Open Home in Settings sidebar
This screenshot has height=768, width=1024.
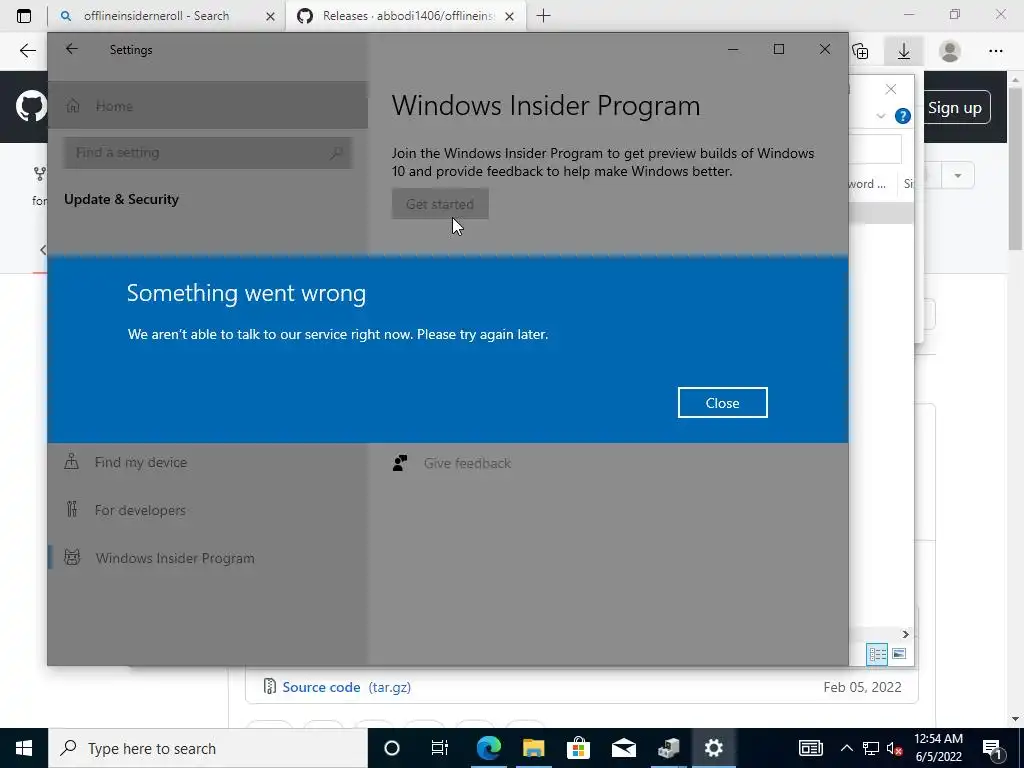208,106
